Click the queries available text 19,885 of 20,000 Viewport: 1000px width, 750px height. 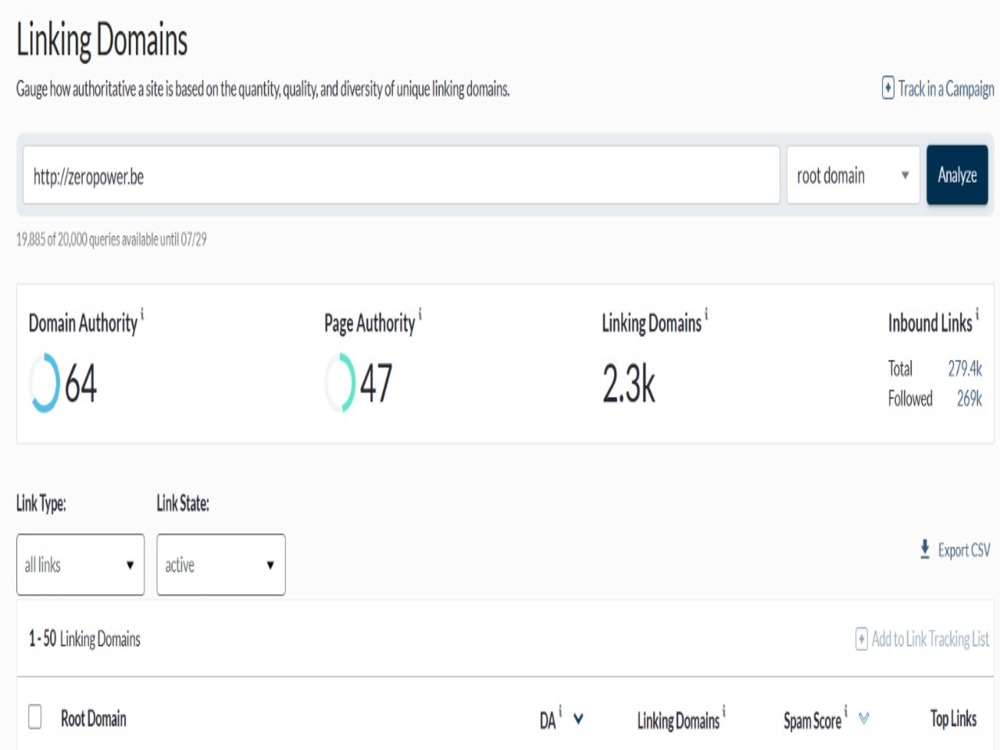111,240
